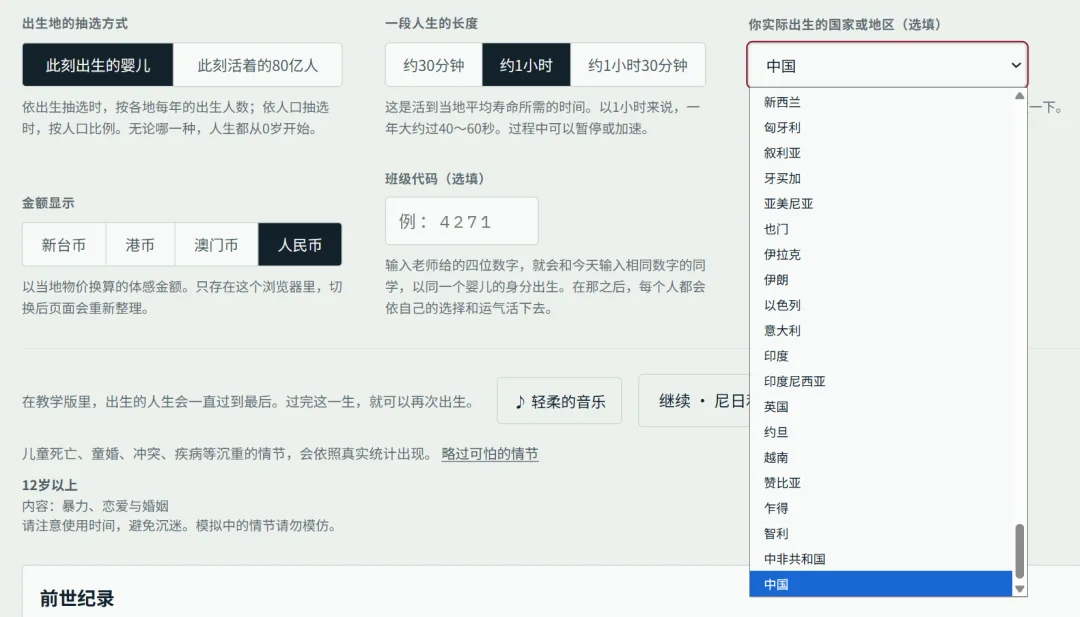Click the 前世纪录 heading
Image resolution: width=1080 pixels, height=617 pixels.
[76, 598]
